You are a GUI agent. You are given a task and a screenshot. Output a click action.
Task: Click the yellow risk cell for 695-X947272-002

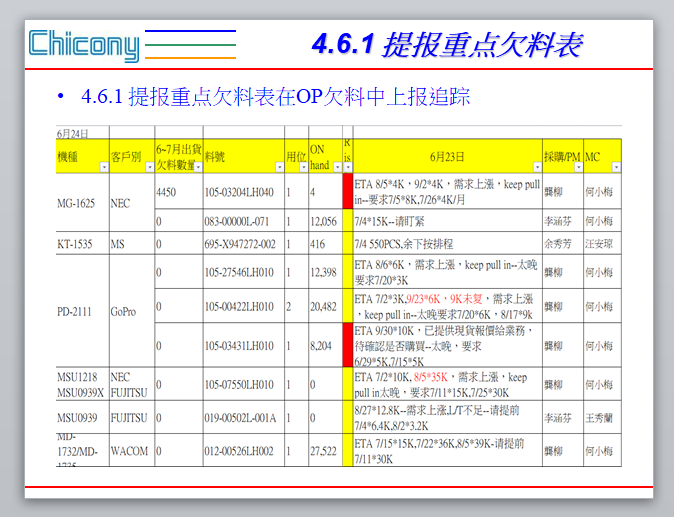click(x=348, y=243)
